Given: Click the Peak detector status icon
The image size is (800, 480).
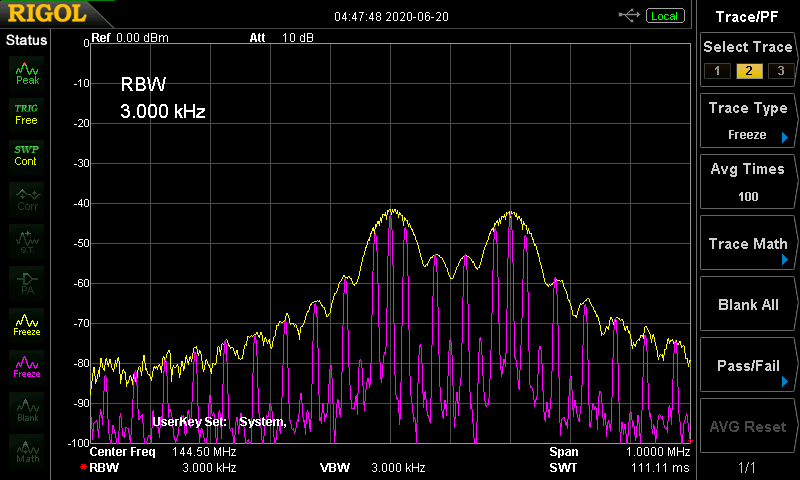Looking at the screenshot, I should [x=27, y=74].
